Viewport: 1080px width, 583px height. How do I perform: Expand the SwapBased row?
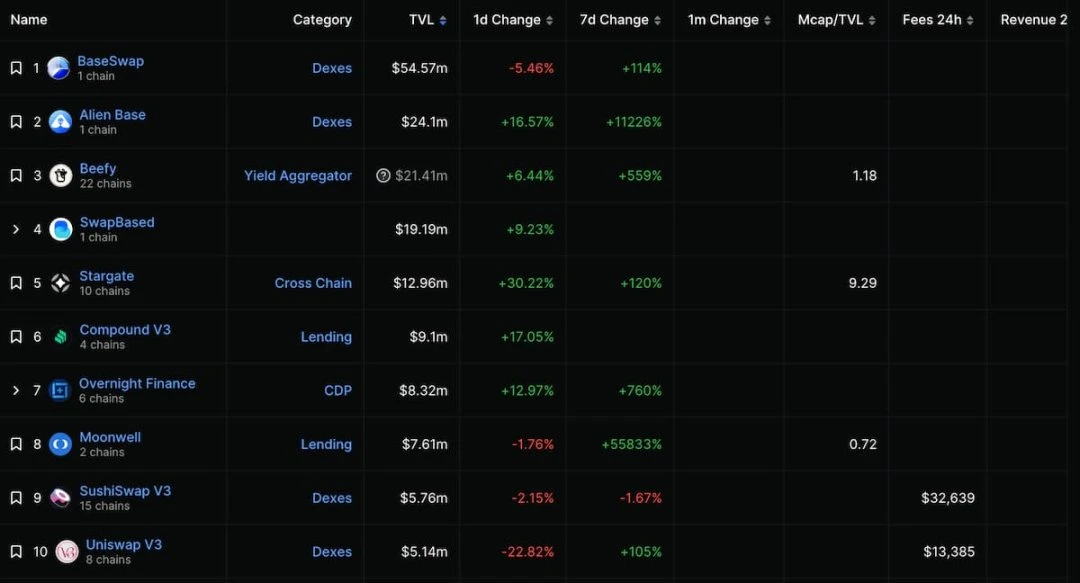click(x=16, y=230)
